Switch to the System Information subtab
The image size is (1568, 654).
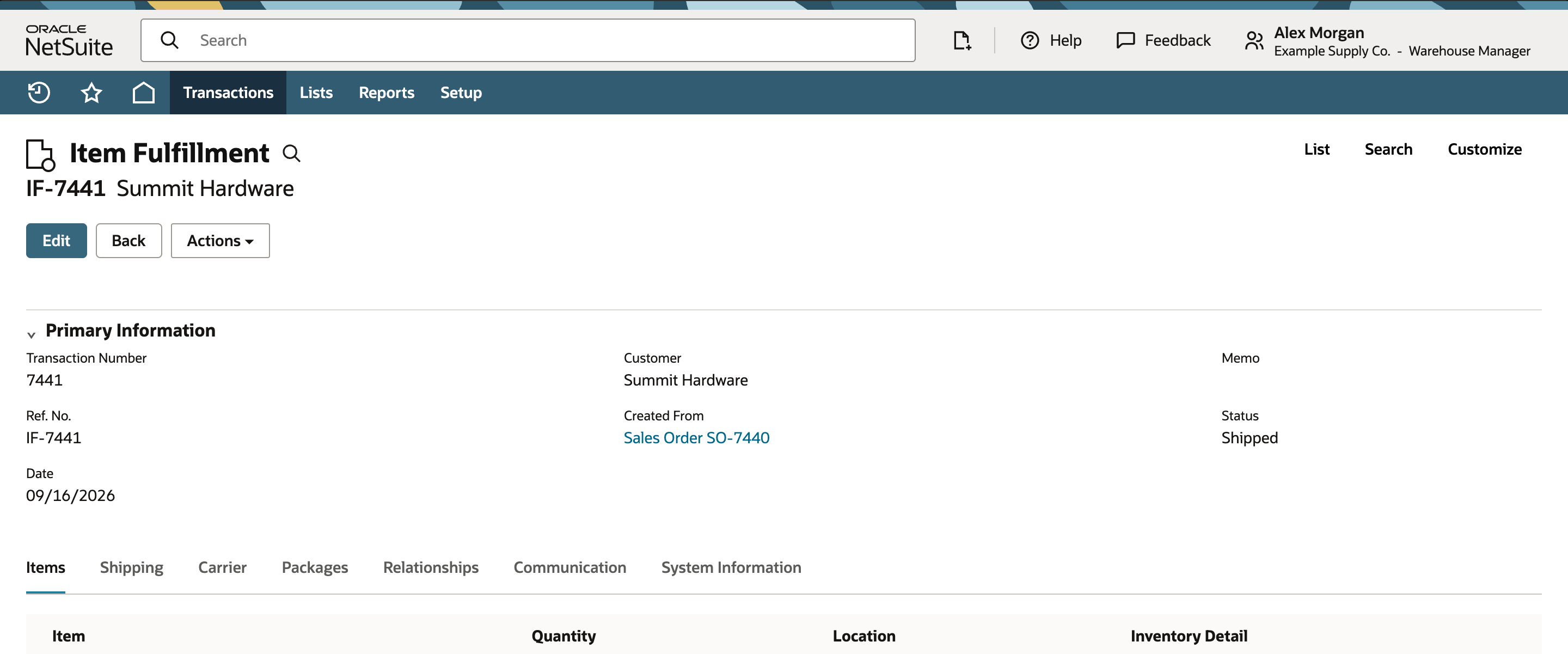coord(731,567)
